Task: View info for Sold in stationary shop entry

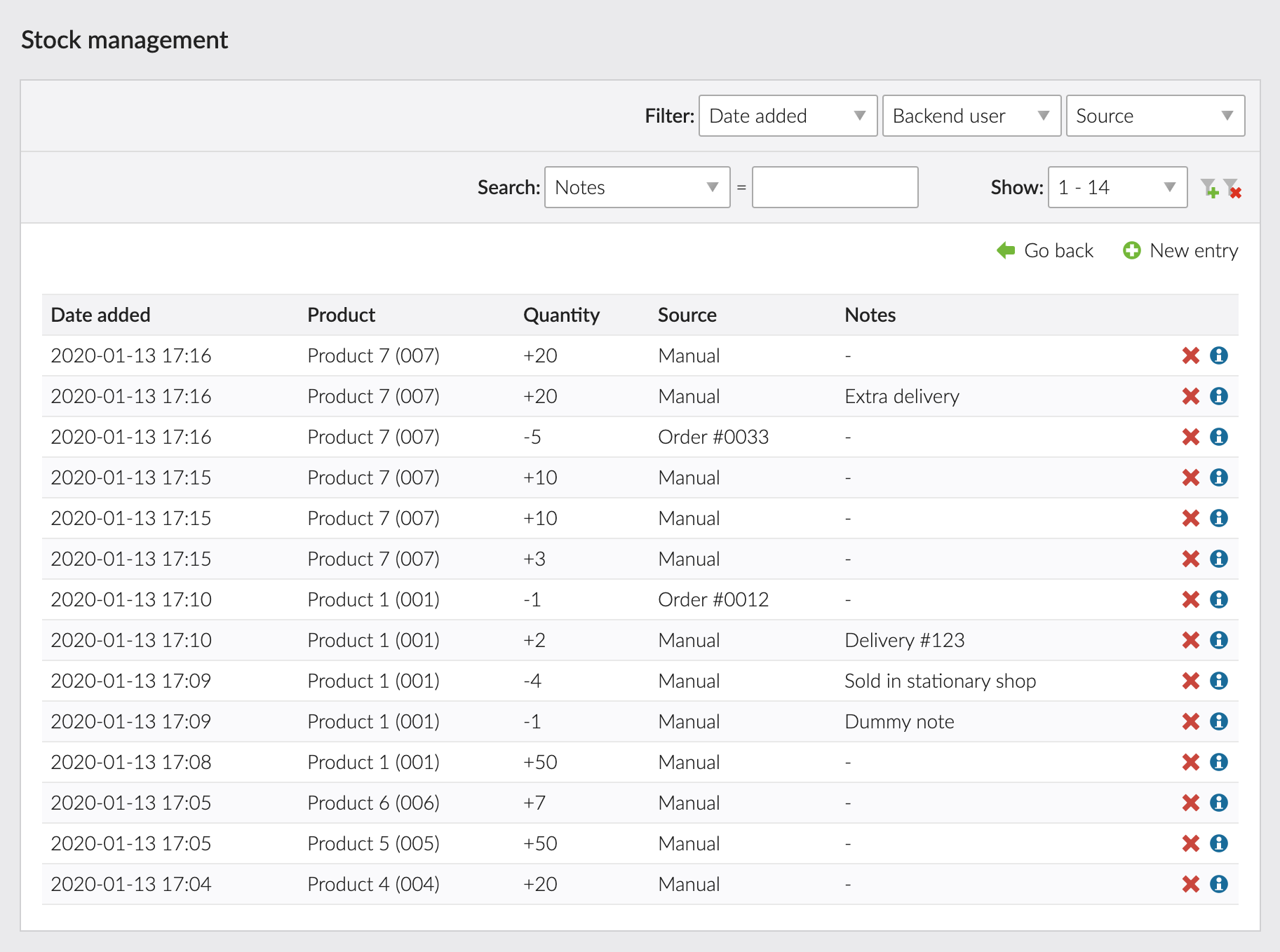Action: pos(1219,681)
